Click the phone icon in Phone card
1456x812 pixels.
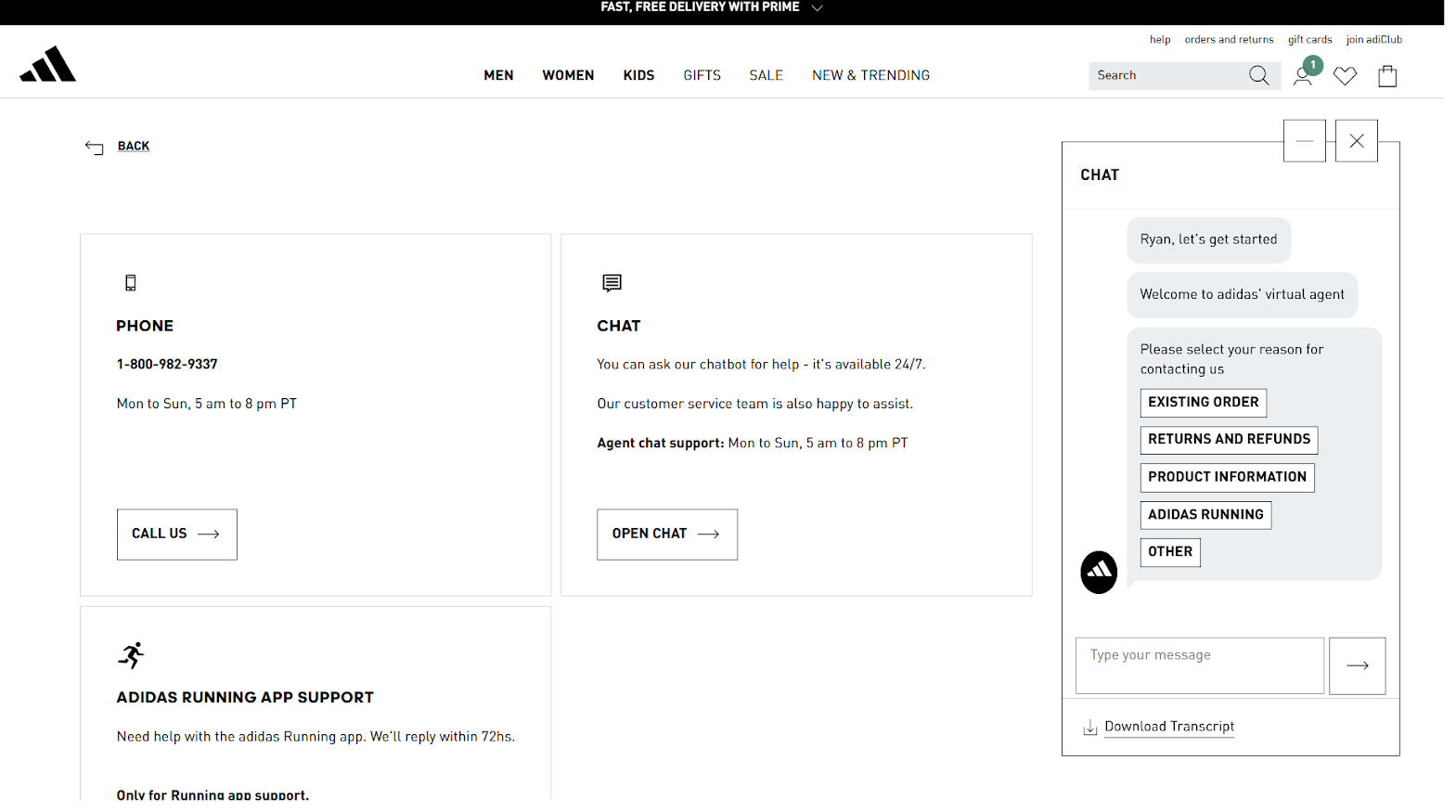tap(131, 283)
